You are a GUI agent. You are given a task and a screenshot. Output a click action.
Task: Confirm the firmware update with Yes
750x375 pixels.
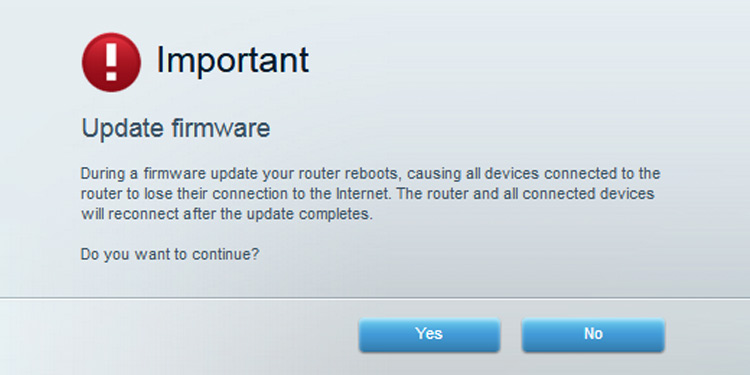tap(429, 334)
